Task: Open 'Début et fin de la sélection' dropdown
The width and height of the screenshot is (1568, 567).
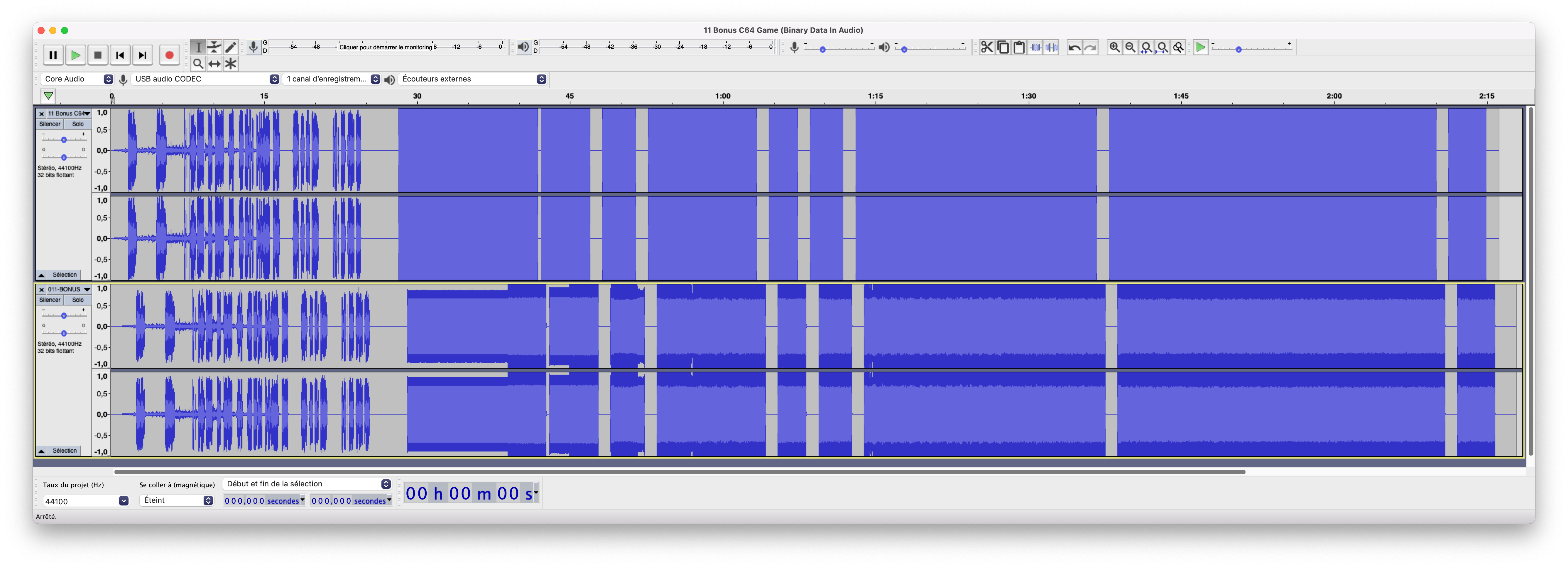Action: coord(307,484)
